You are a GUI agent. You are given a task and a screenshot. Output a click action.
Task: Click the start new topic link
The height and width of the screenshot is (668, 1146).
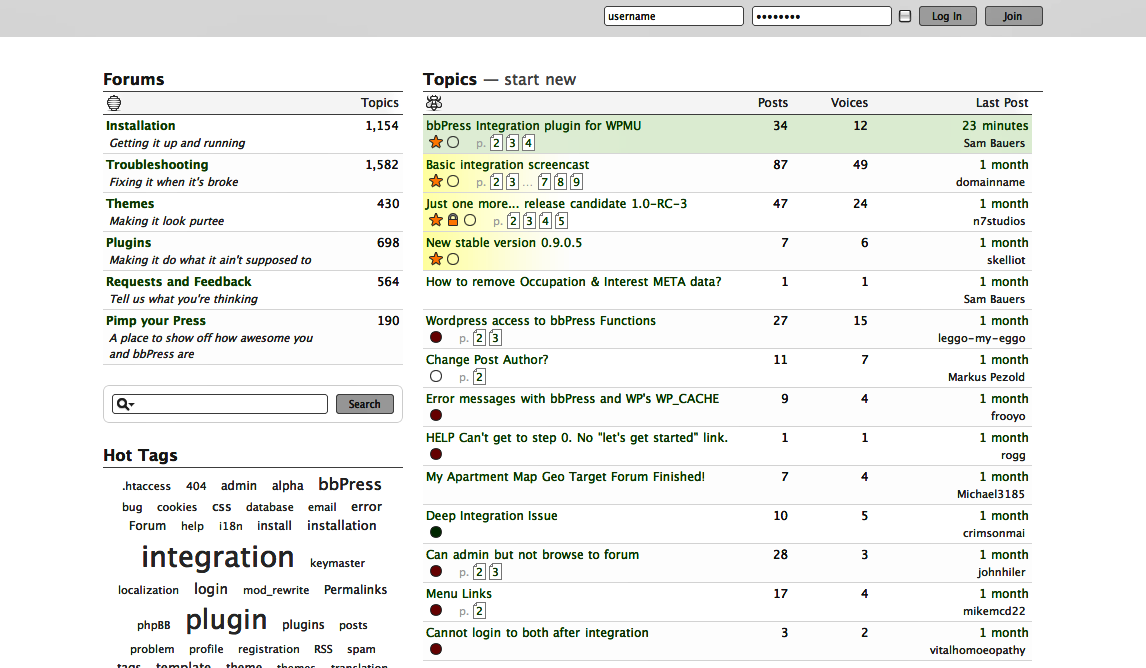[x=540, y=80]
